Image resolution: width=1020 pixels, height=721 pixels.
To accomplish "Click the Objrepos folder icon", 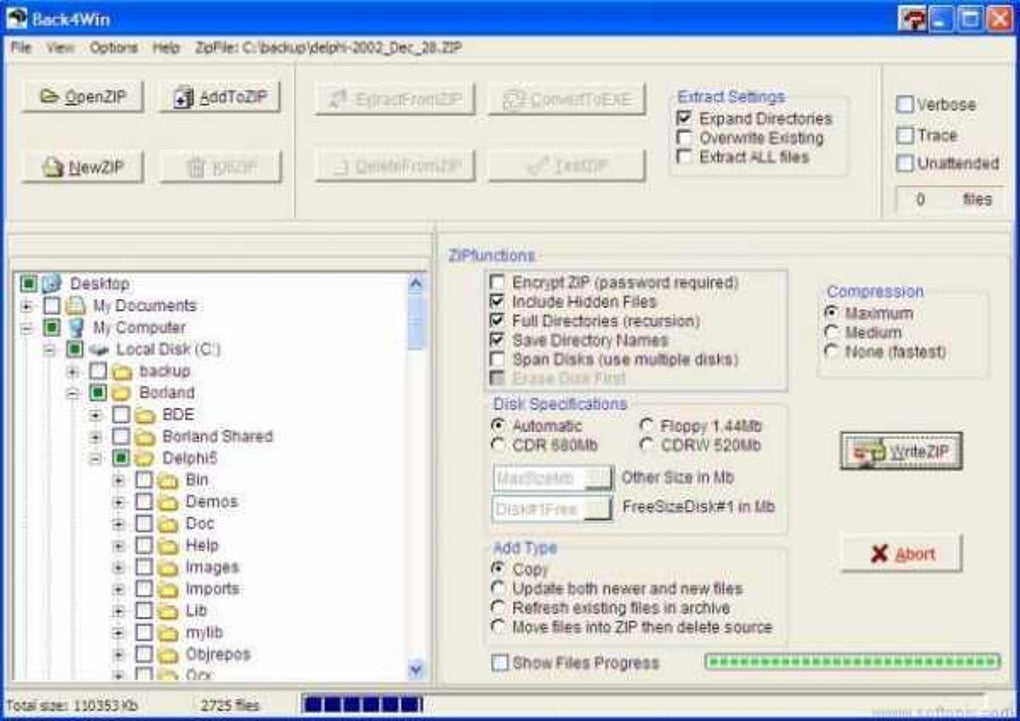I will 168,655.
